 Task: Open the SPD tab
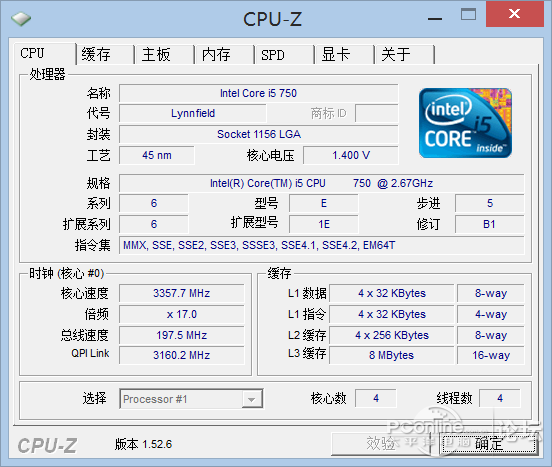coord(284,55)
